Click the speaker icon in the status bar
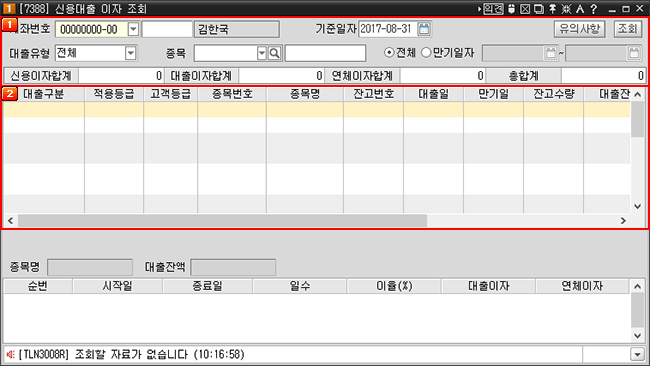Screen dimensions: 650x366 click(11, 354)
